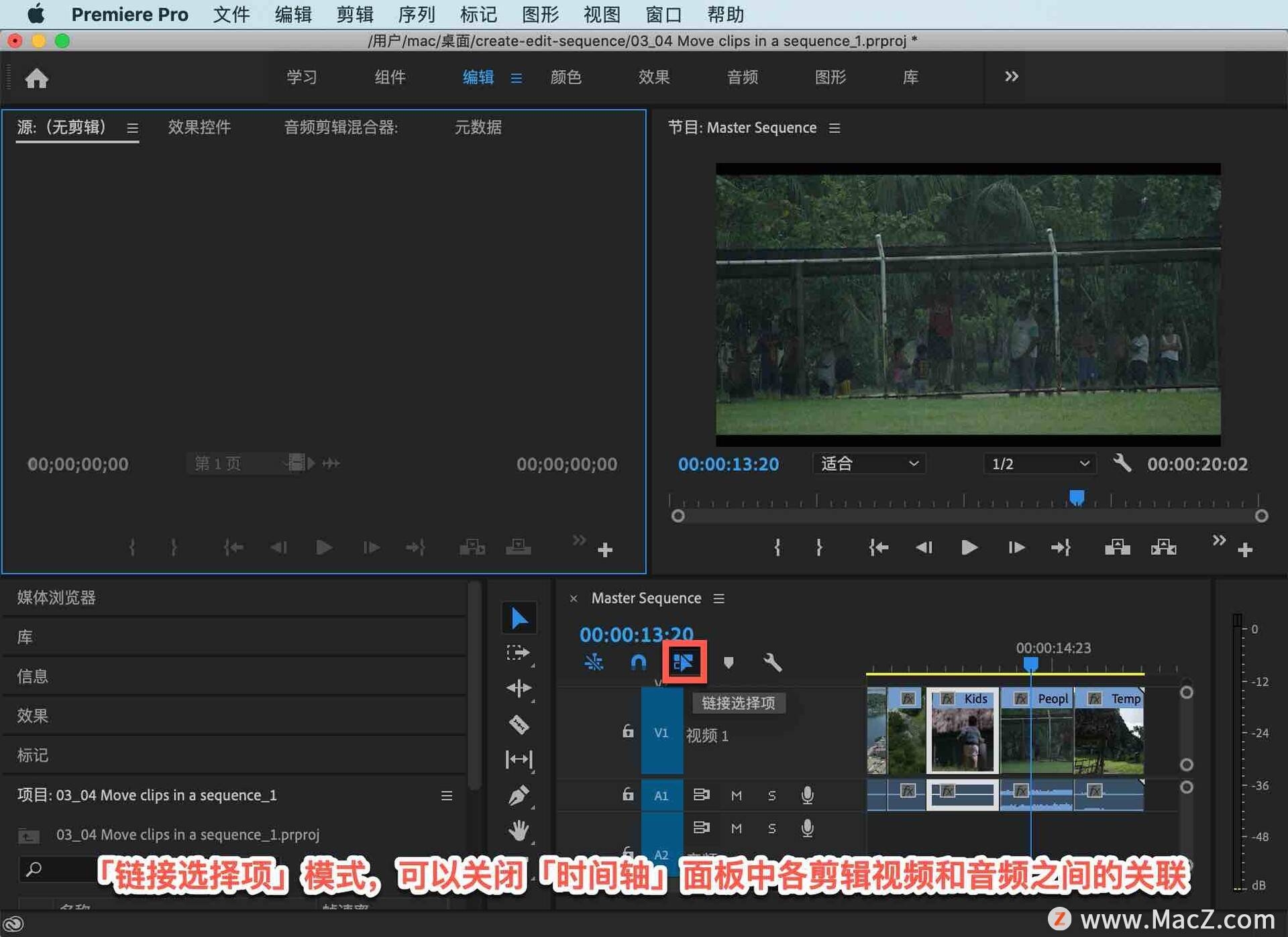Open the 适合 zoom level dropdown
This screenshot has height=937, width=1288.
point(869,463)
